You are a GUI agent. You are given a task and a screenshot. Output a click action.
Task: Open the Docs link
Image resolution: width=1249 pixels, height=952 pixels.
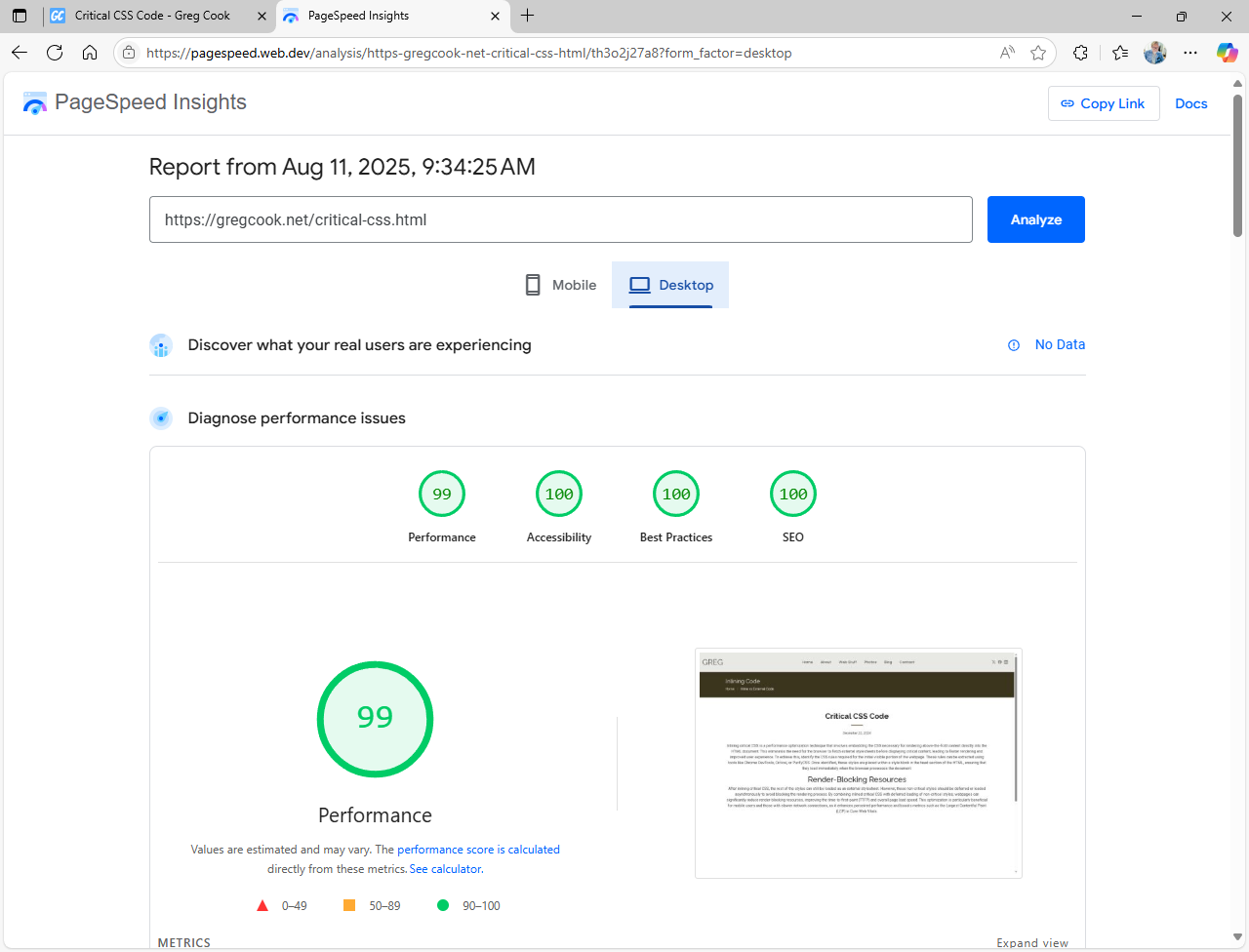[1190, 103]
